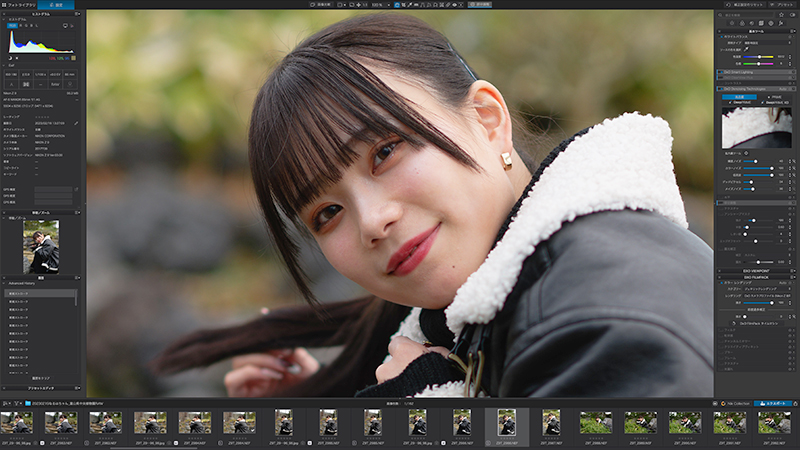Toggle shadow clipping moon icon under histogram
800x450 pixels.
pos(10,58)
